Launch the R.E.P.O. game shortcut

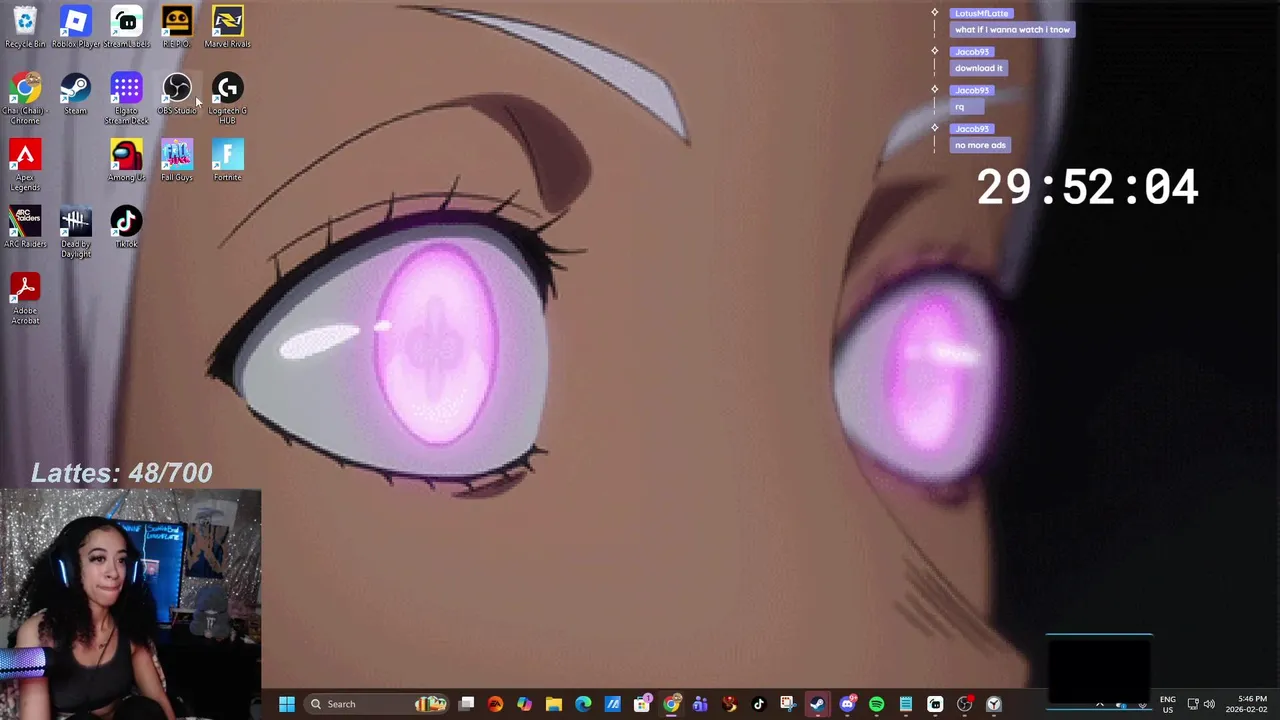pos(176,27)
